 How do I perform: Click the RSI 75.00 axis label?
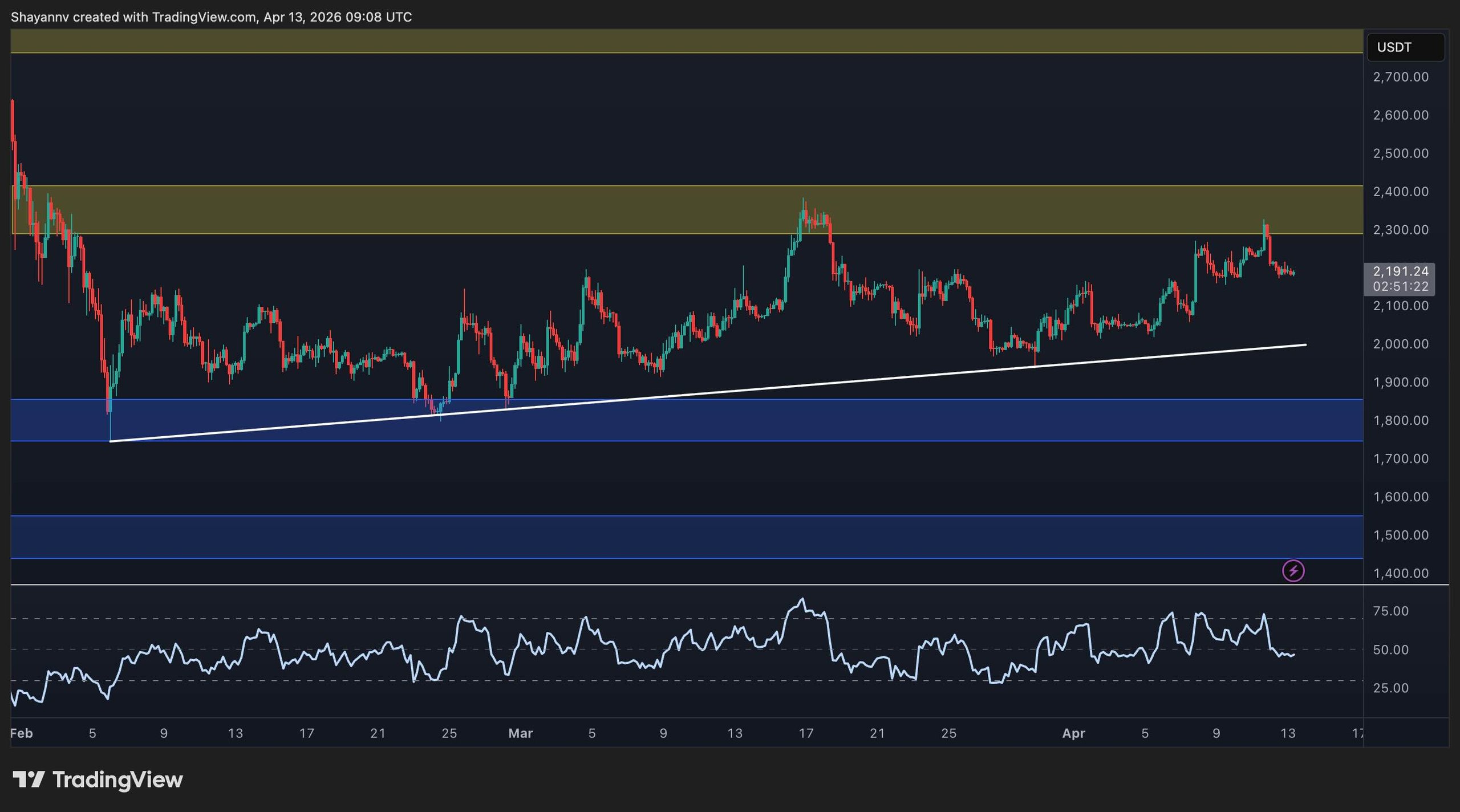1390,611
